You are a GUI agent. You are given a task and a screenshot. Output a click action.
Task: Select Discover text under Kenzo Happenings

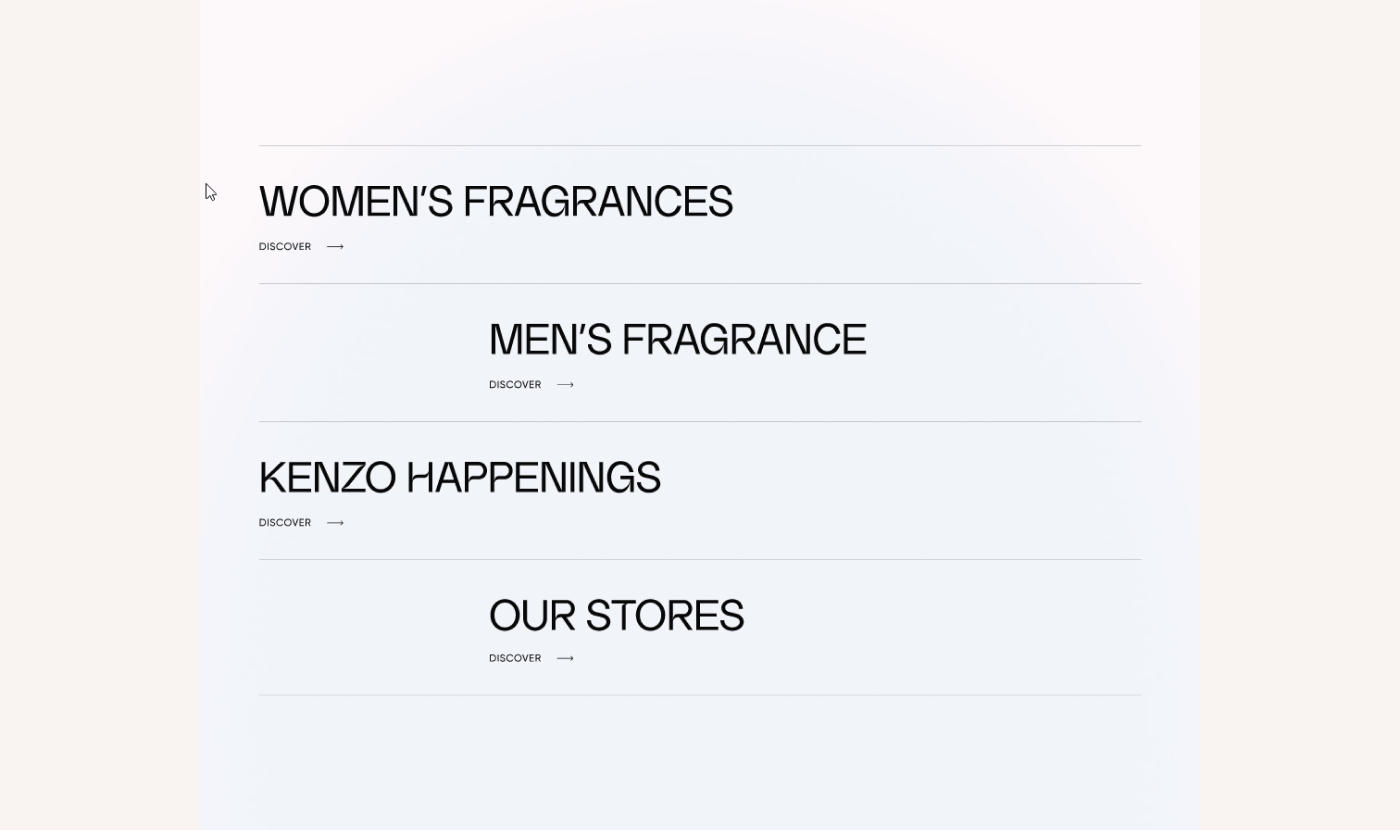(x=285, y=523)
